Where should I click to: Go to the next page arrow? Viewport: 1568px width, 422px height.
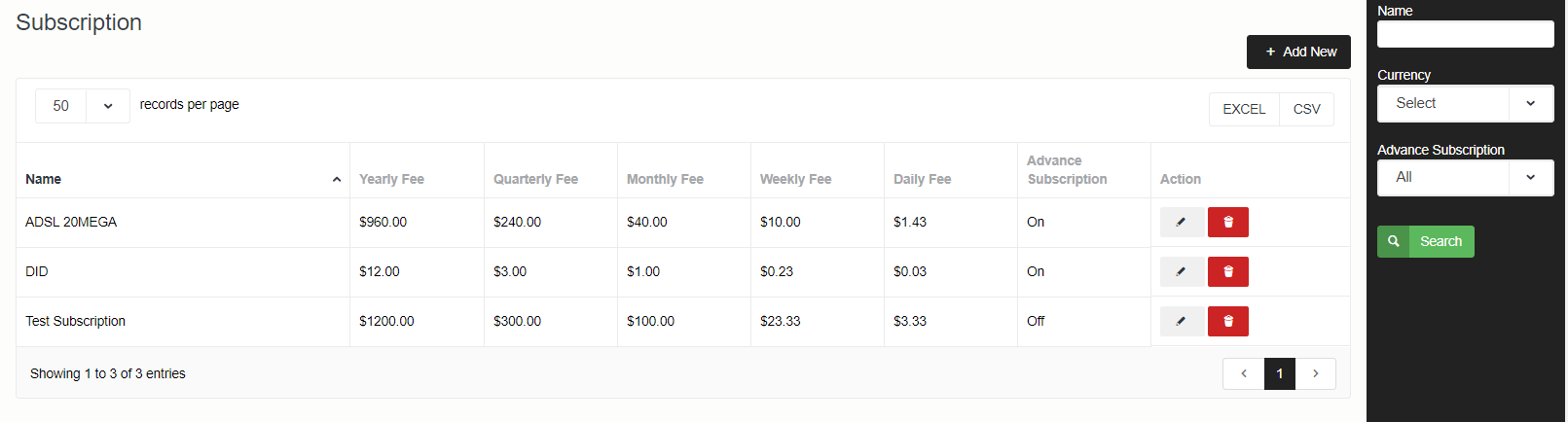(1315, 373)
